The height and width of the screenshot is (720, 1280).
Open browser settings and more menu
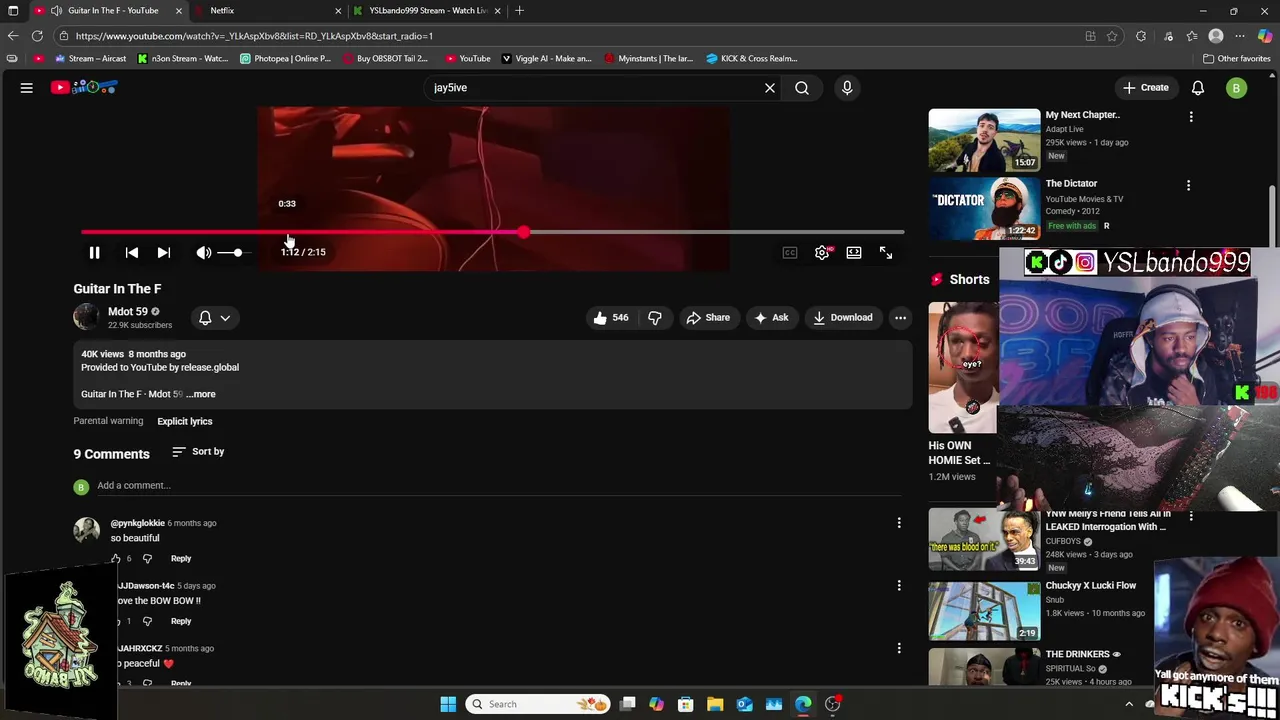point(1240,36)
